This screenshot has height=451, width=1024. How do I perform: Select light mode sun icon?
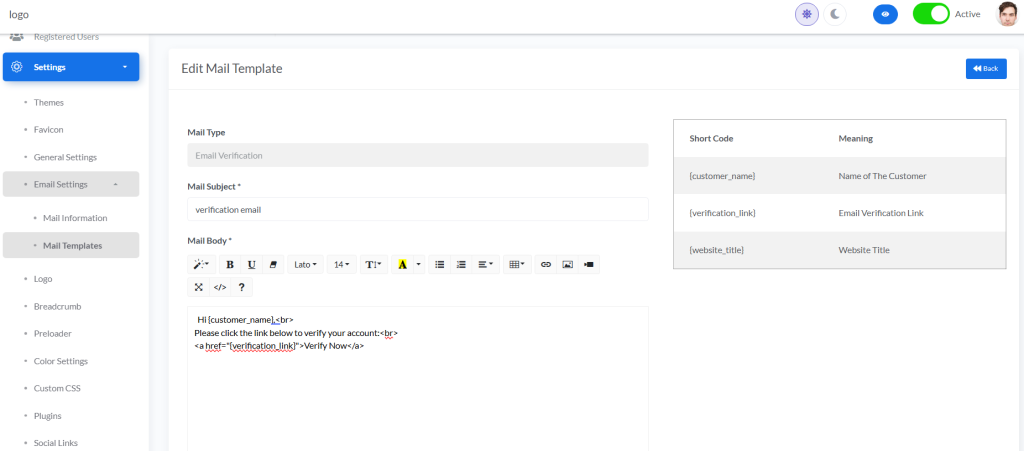807,14
